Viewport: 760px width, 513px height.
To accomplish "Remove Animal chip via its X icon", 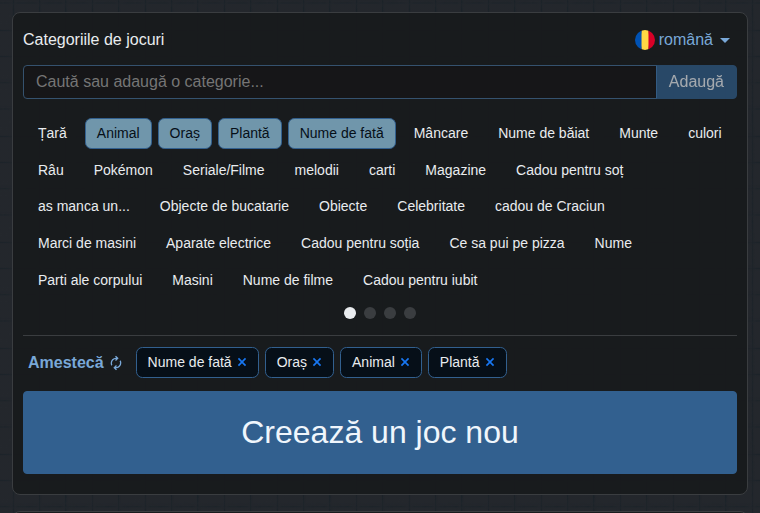I will [405, 362].
